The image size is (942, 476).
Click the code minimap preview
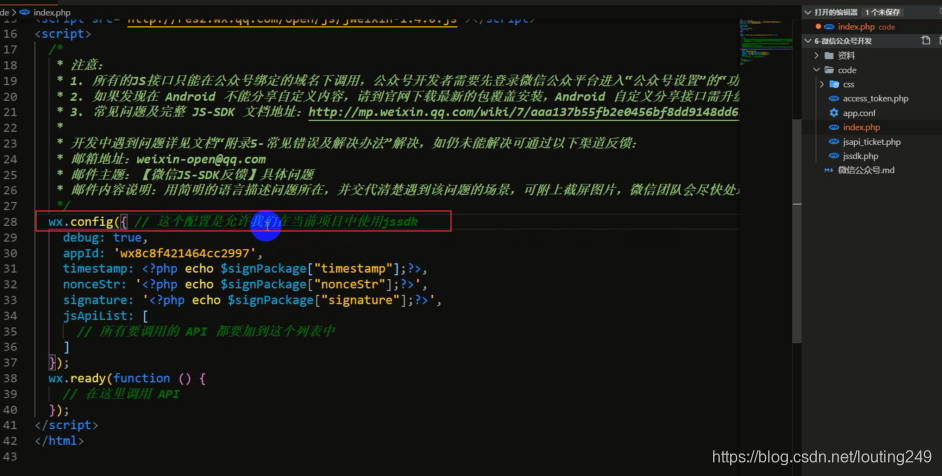[x=765, y=42]
